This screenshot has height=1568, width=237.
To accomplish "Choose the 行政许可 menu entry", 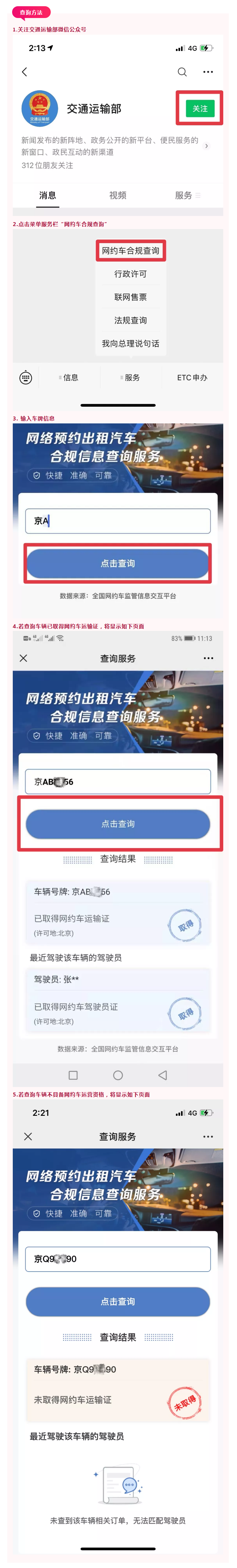I will tap(131, 274).
